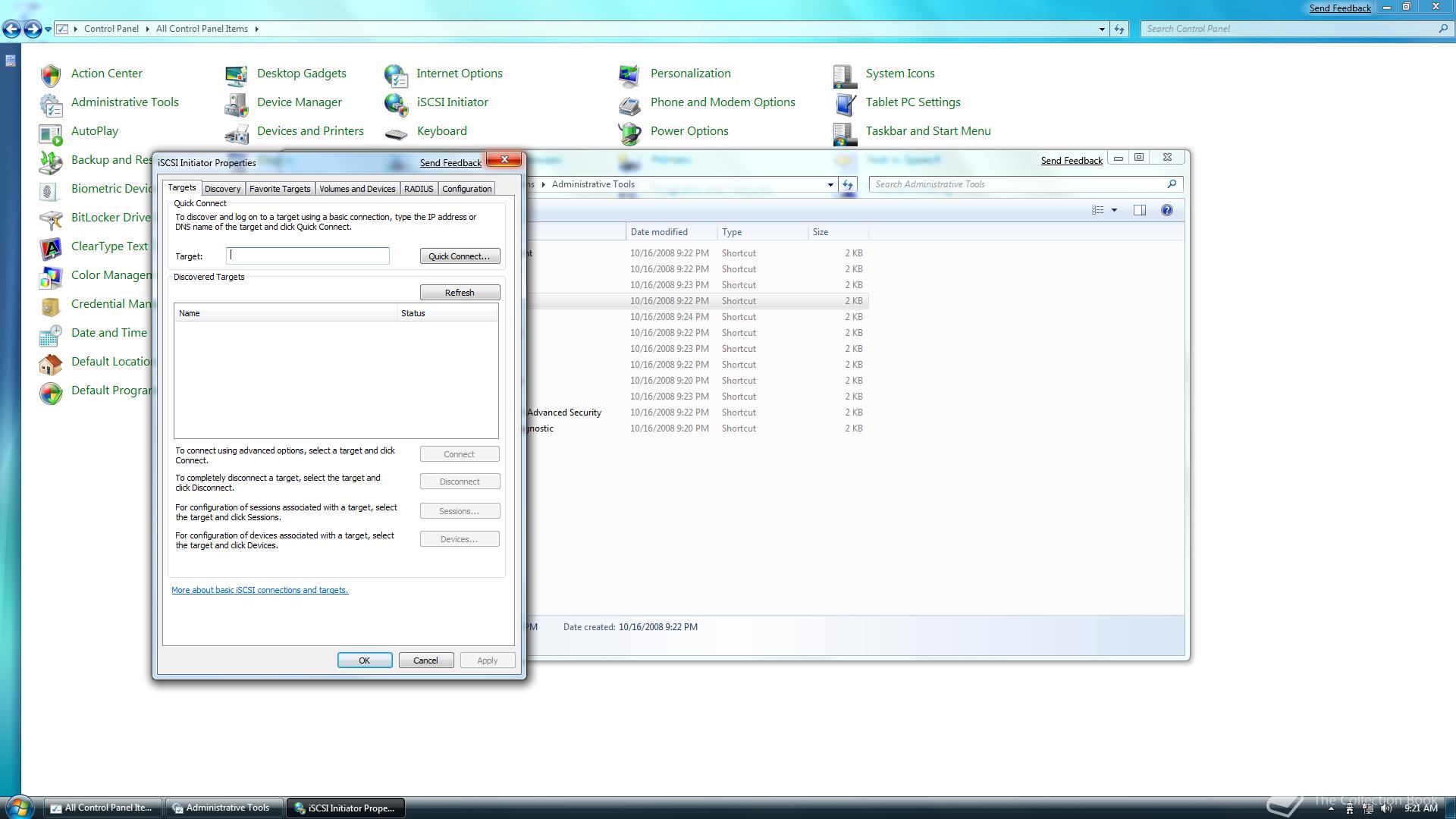Expand the Control Panel address bar dropdown

point(1101,29)
